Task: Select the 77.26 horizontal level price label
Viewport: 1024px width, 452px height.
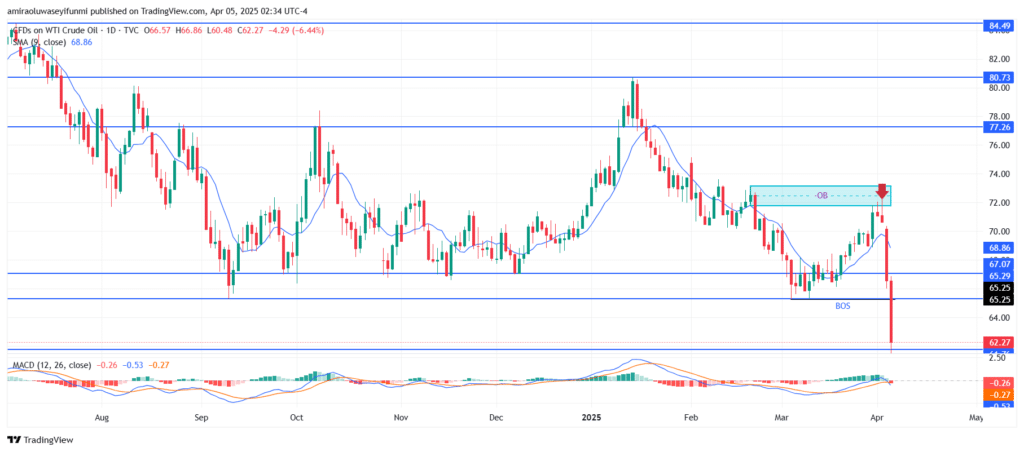Action: coord(1000,128)
